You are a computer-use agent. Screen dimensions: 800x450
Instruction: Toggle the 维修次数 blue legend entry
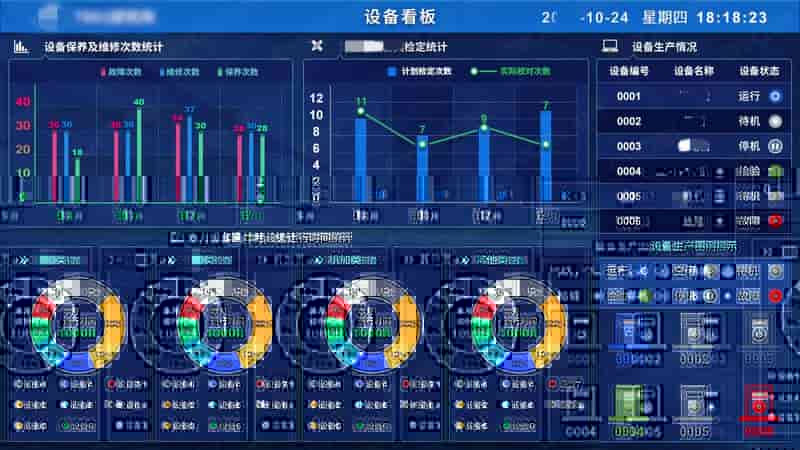coord(180,72)
